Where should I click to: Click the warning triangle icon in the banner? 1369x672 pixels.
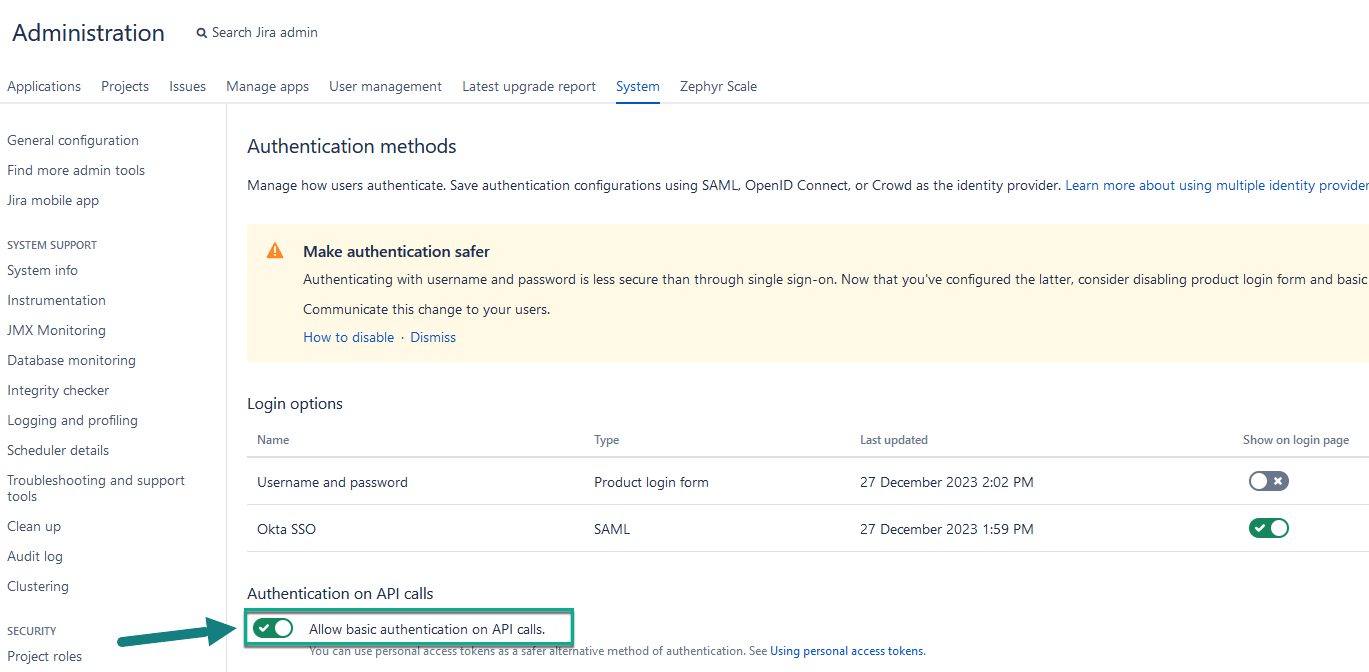click(275, 250)
